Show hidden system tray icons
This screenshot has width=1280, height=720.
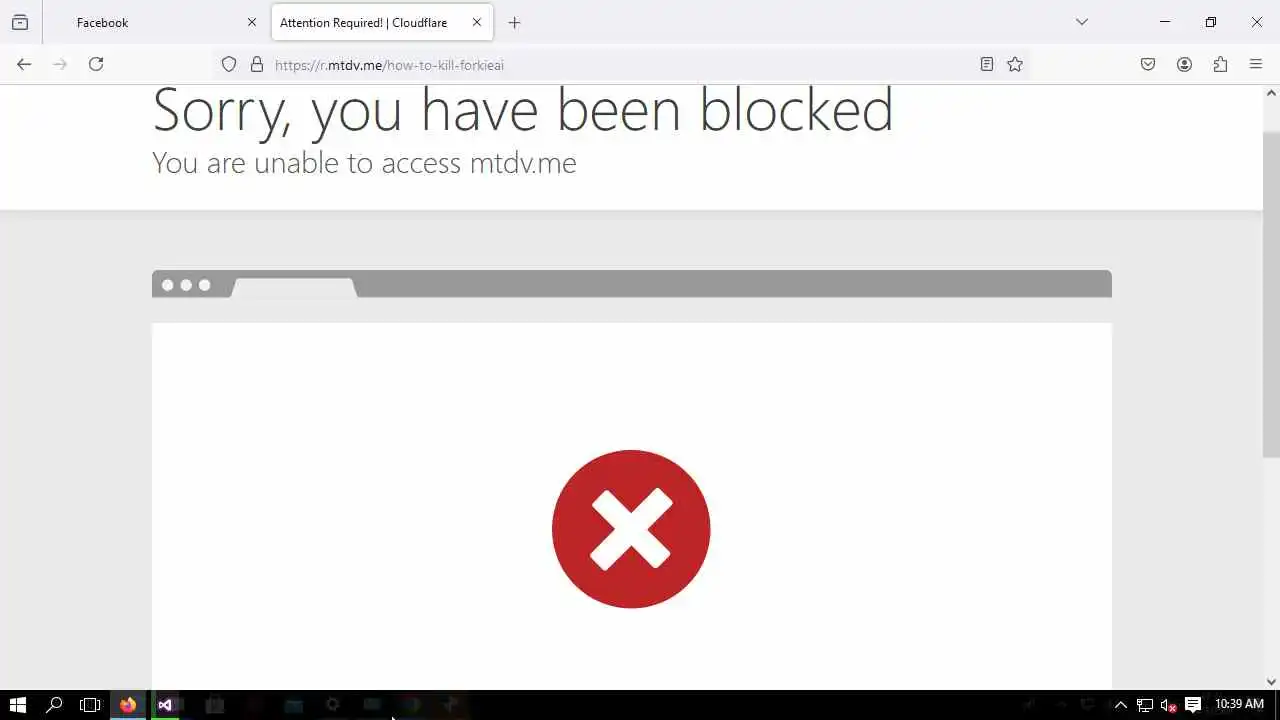(x=1121, y=705)
